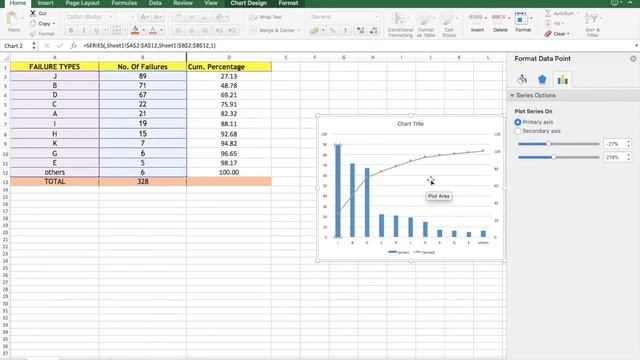Switch to the Chart Design tab
640x360 pixels.
pyautogui.click(x=248, y=3)
